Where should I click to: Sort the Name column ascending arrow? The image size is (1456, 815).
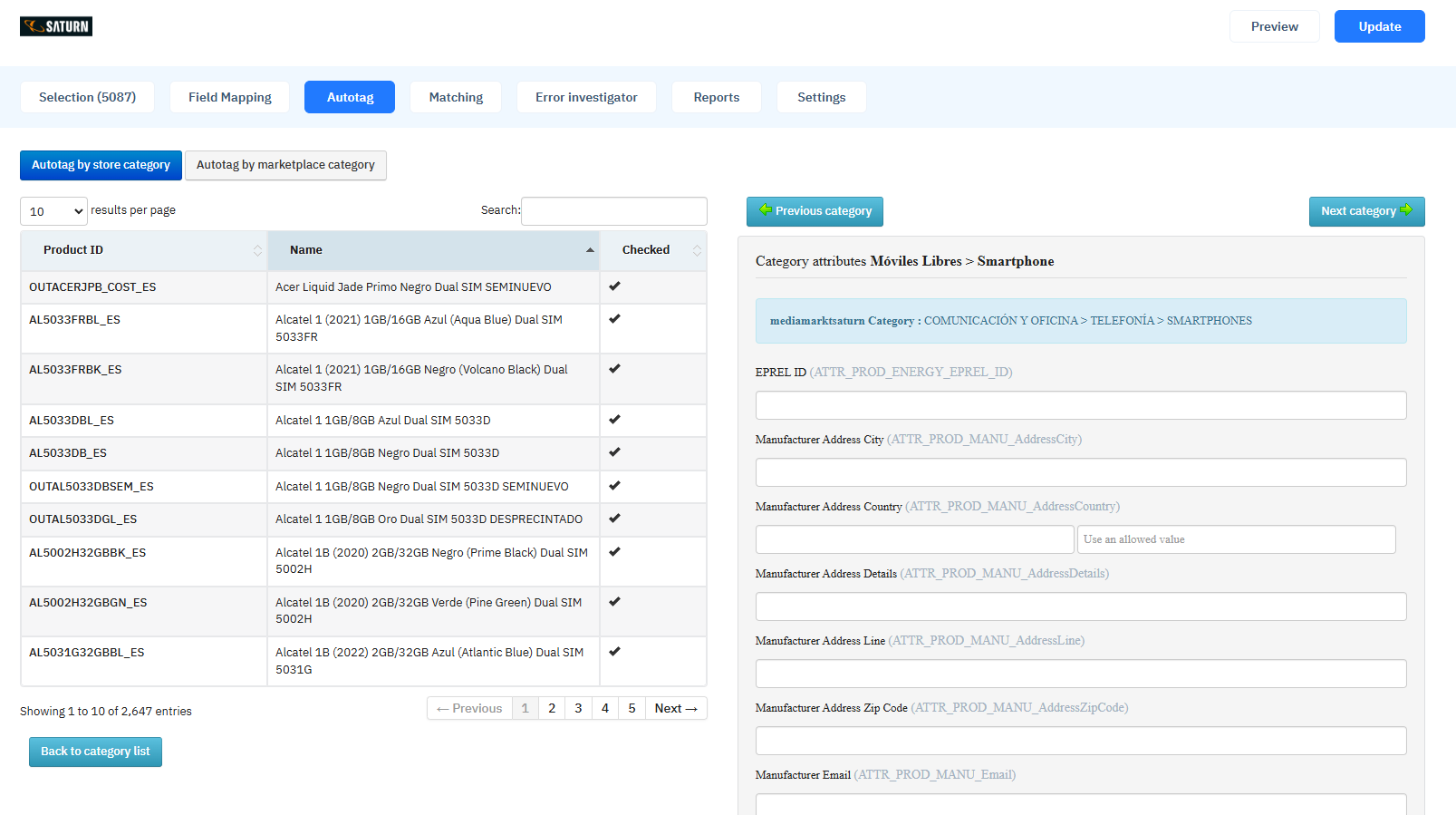[x=590, y=250]
